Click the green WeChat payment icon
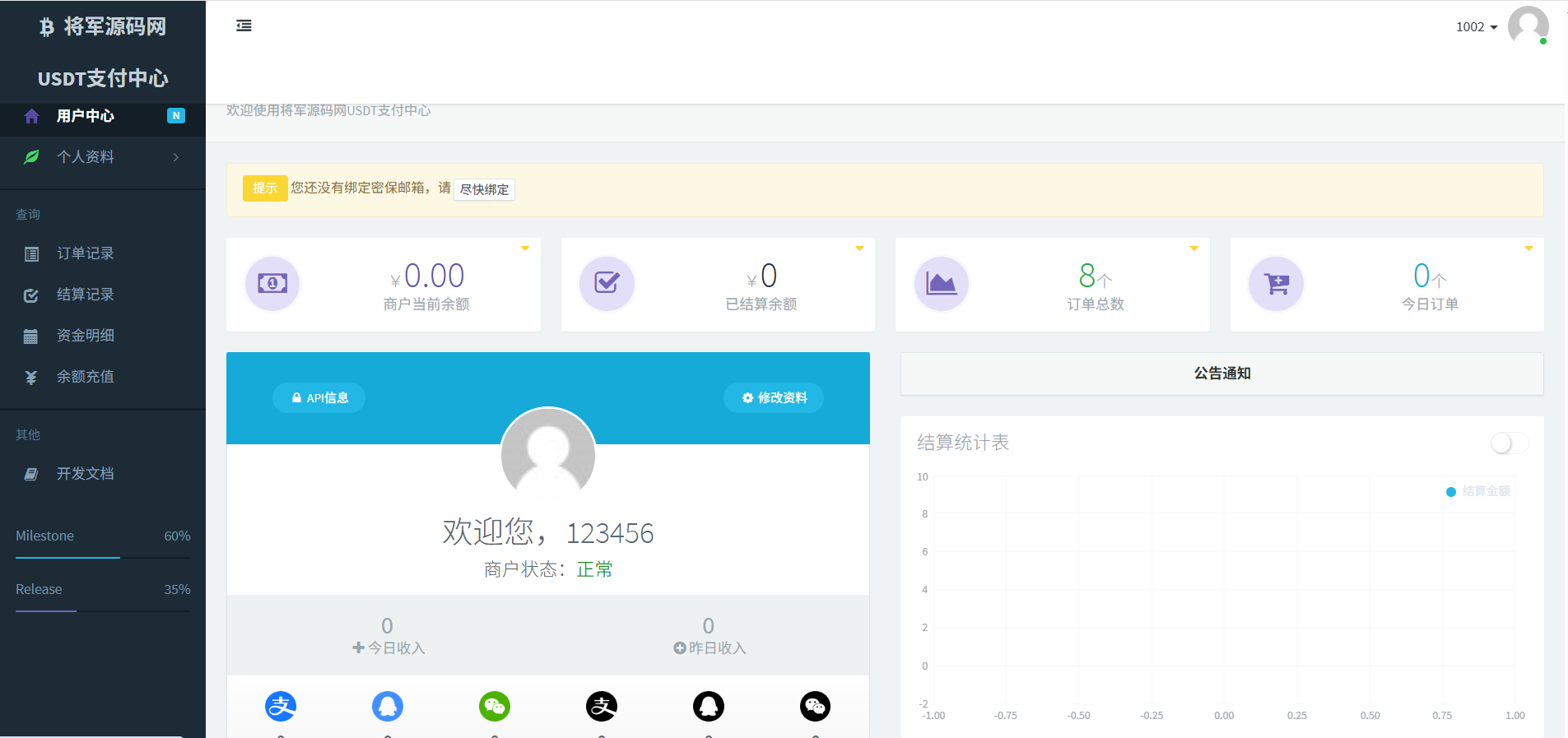The height and width of the screenshot is (738, 1568). pos(495,706)
